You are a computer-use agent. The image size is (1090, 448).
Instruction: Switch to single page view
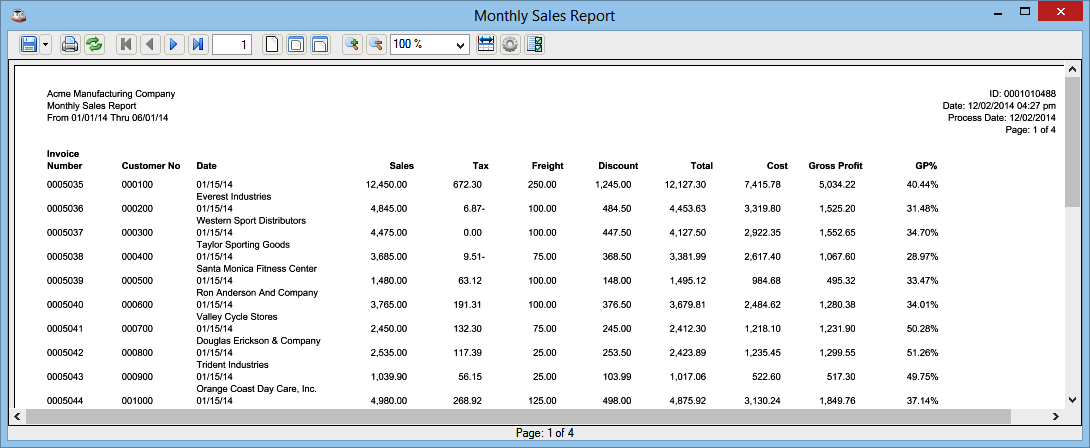point(271,44)
